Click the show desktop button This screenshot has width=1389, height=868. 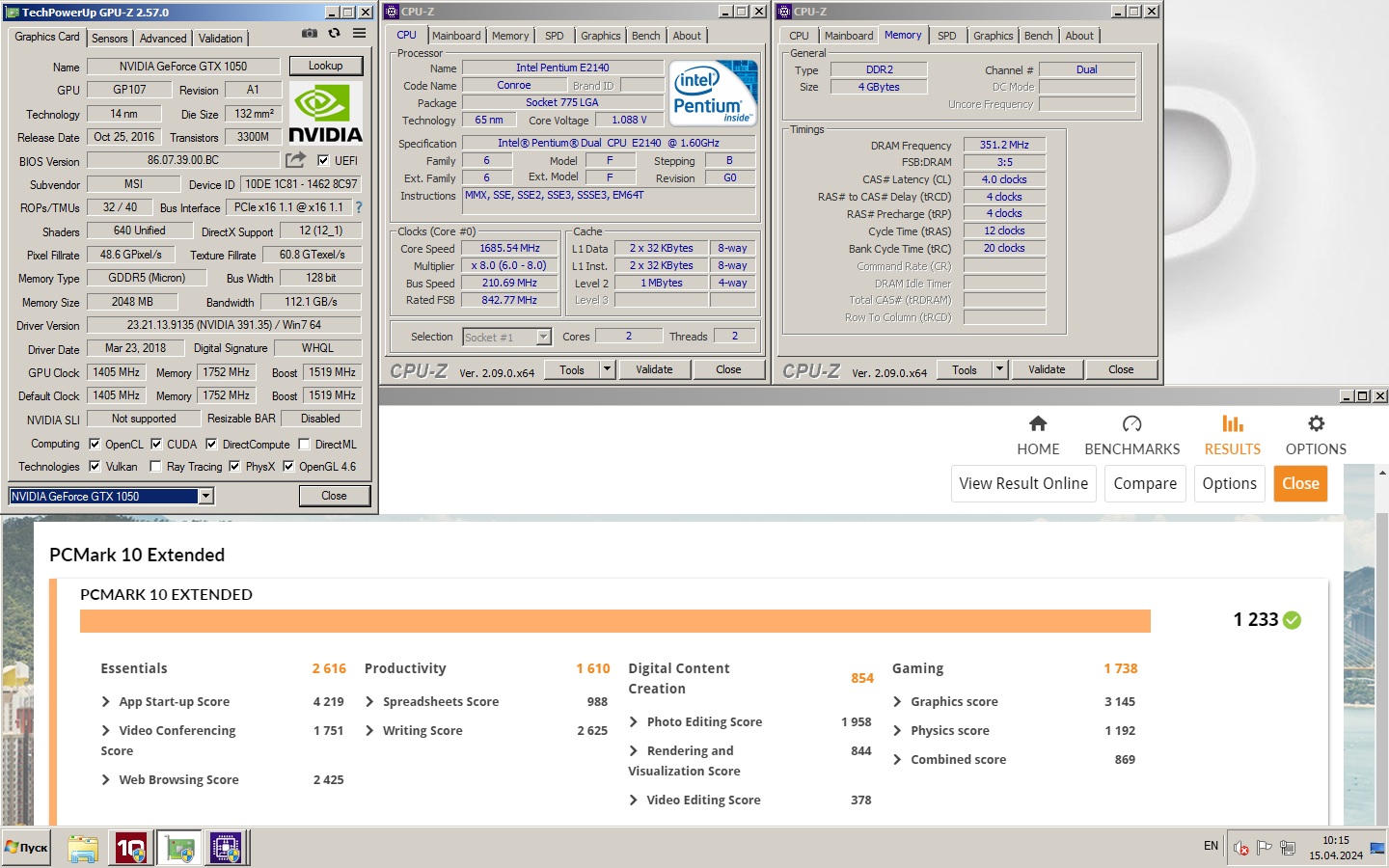click(1377, 848)
